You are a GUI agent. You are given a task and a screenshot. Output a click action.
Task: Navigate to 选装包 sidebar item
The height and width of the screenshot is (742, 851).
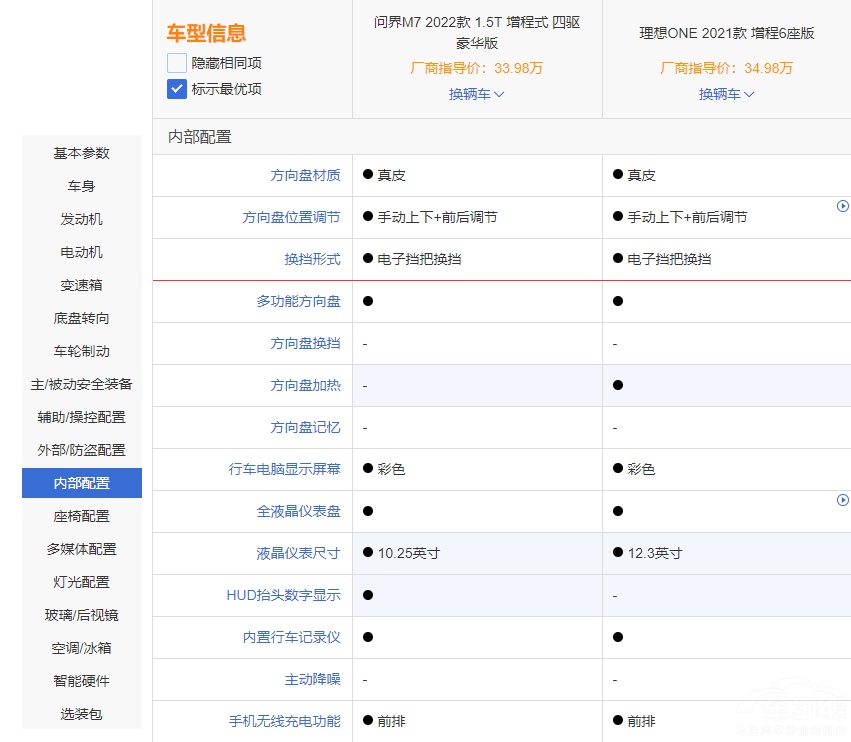(82, 714)
